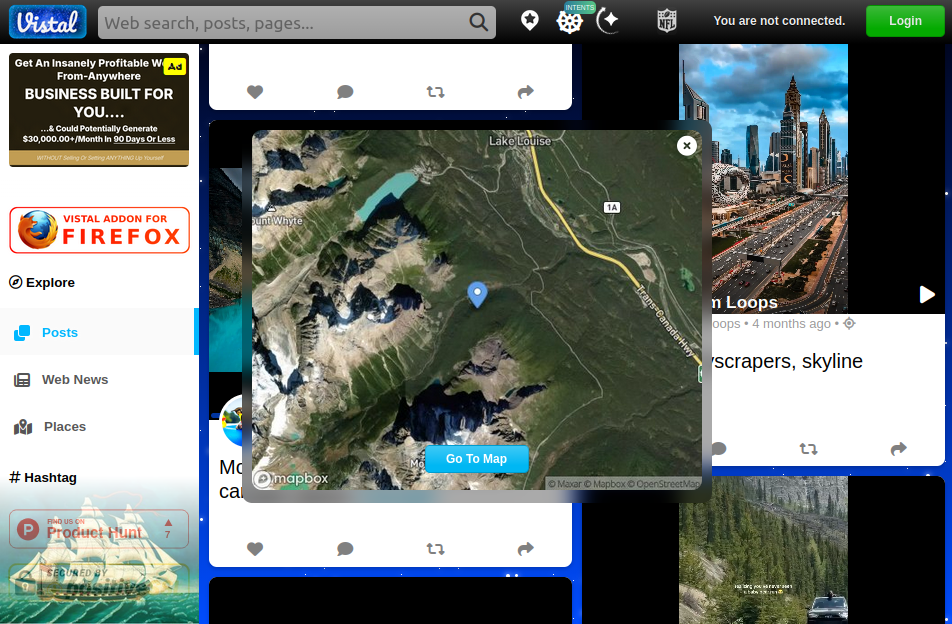952x624 pixels.
Task: Open comments via the speech bubble icon
Action: click(345, 548)
